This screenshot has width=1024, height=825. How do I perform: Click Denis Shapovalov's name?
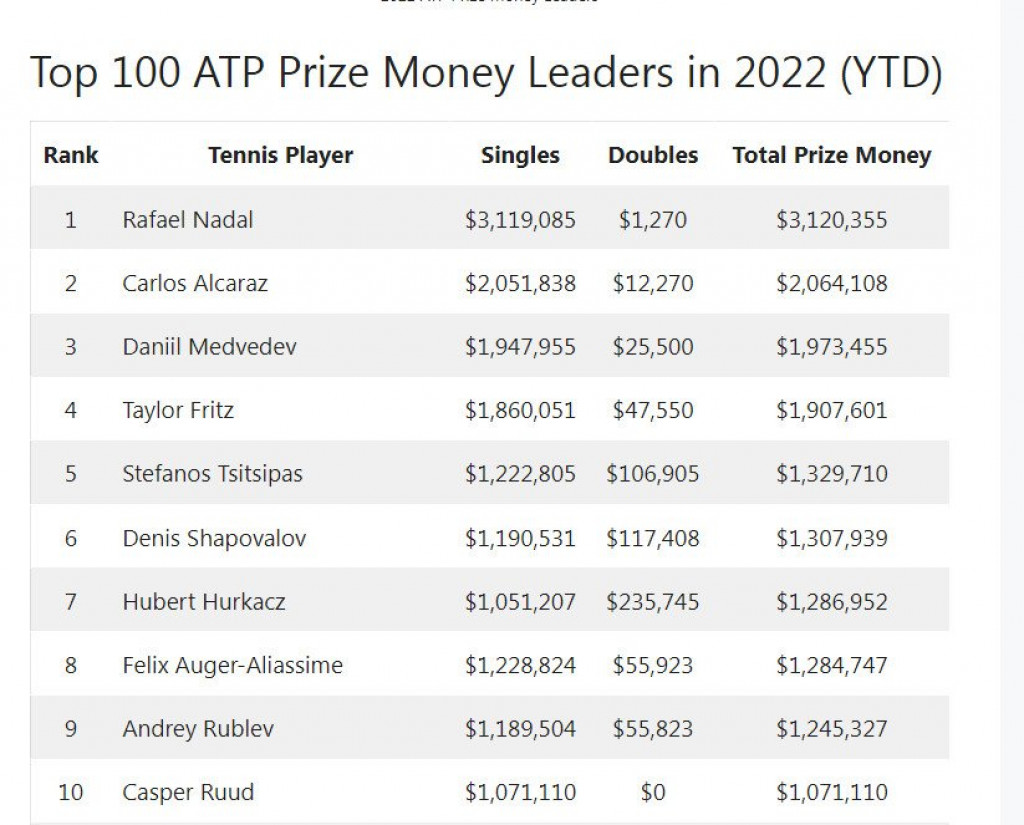pos(214,538)
